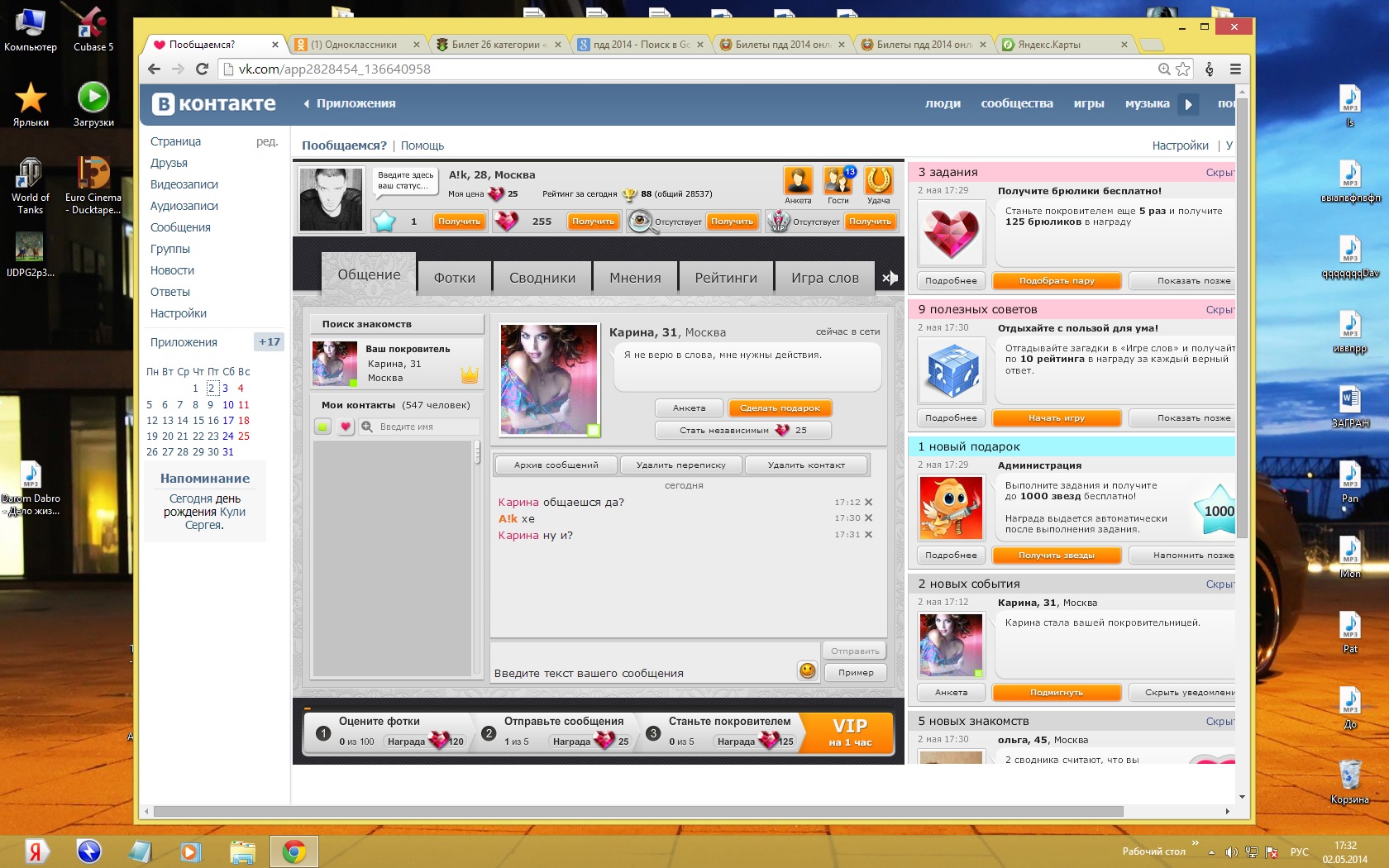The image size is (1389, 868).
Task: Open the Рейтинги tab
Action: pyautogui.click(x=726, y=278)
